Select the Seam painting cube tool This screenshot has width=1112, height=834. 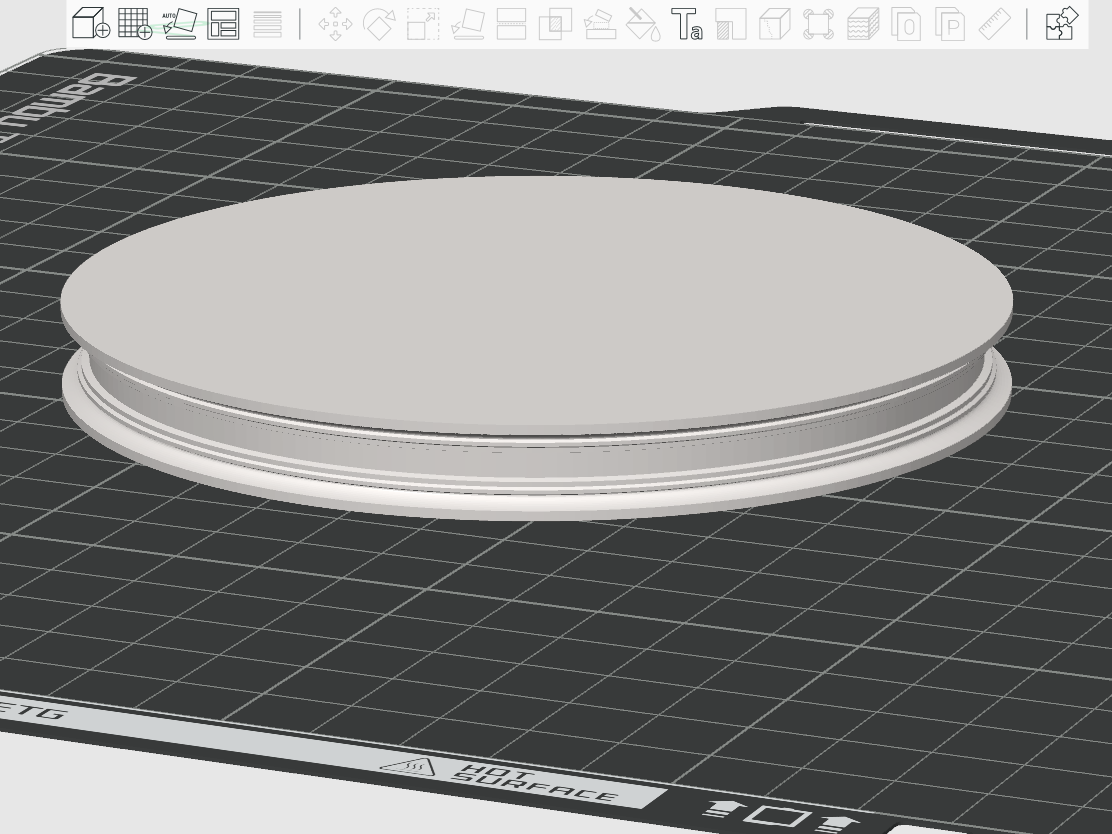[774, 23]
